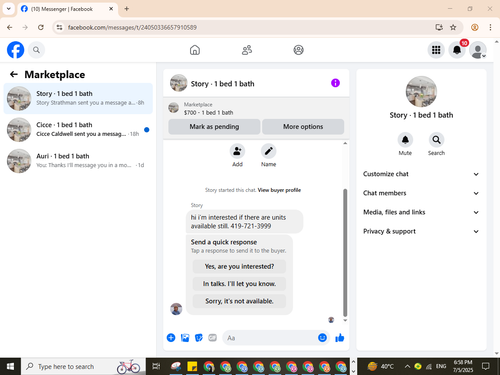Viewport: 500px width, 375px height.
Task: Open the account profile menu avatar
Action: [x=478, y=50]
